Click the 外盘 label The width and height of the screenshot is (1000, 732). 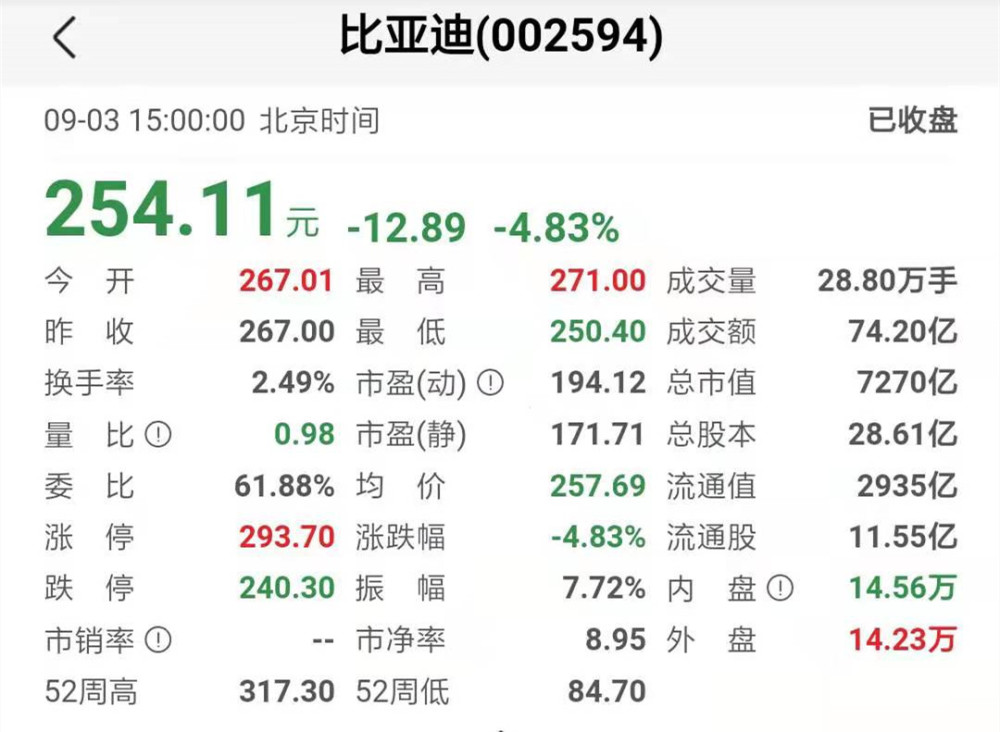click(711, 640)
